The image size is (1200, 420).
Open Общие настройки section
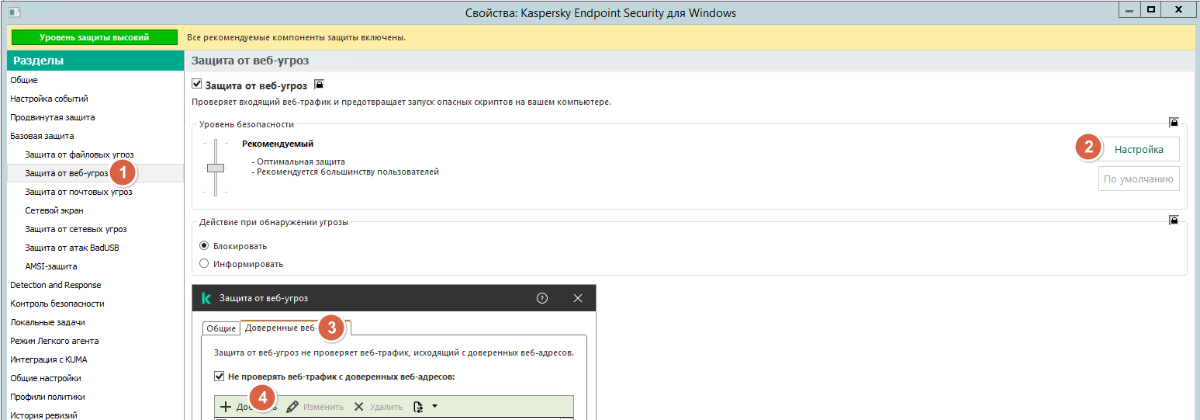(x=46, y=378)
